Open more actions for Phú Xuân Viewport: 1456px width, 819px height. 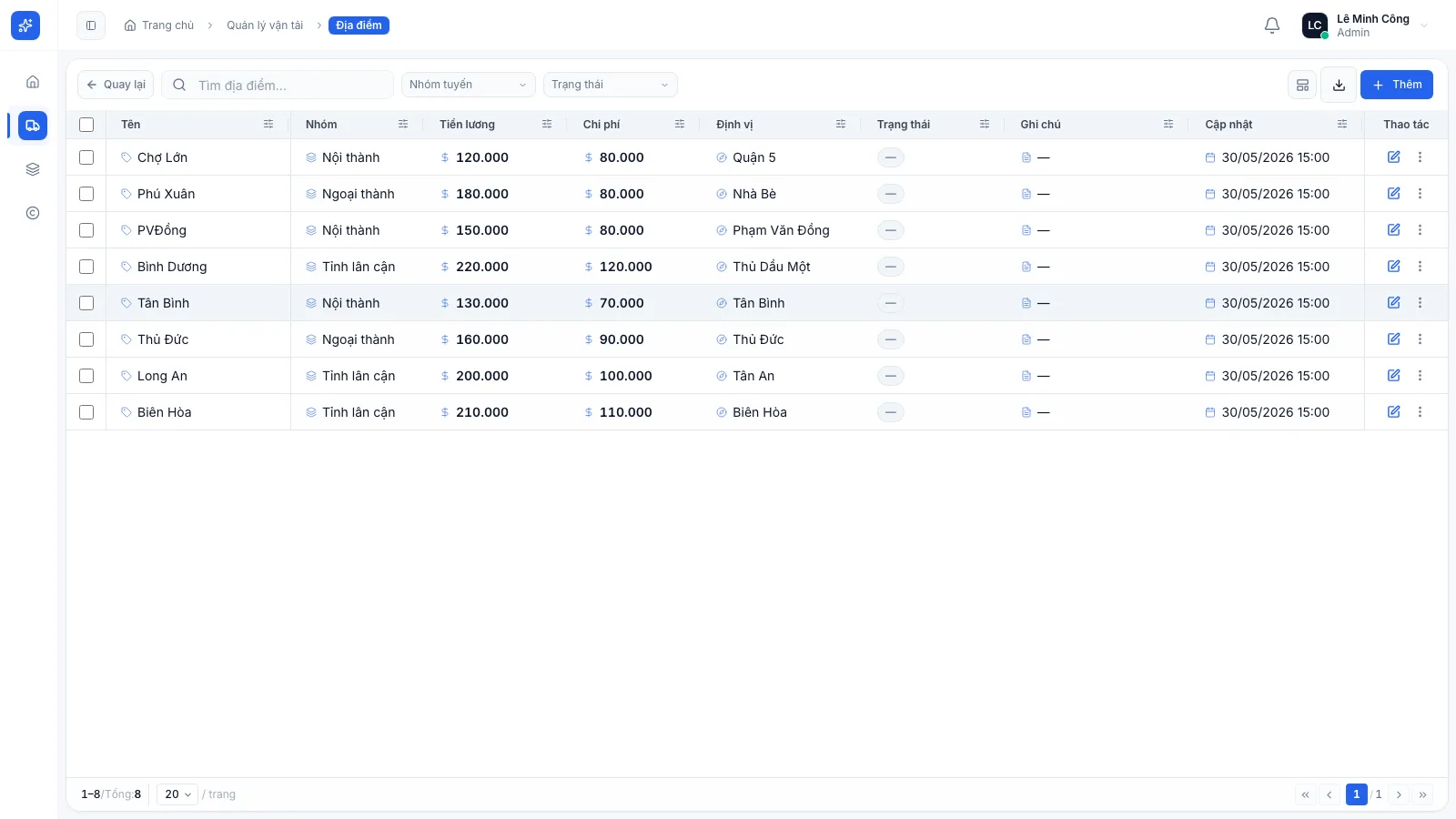click(x=1420, y=194)
